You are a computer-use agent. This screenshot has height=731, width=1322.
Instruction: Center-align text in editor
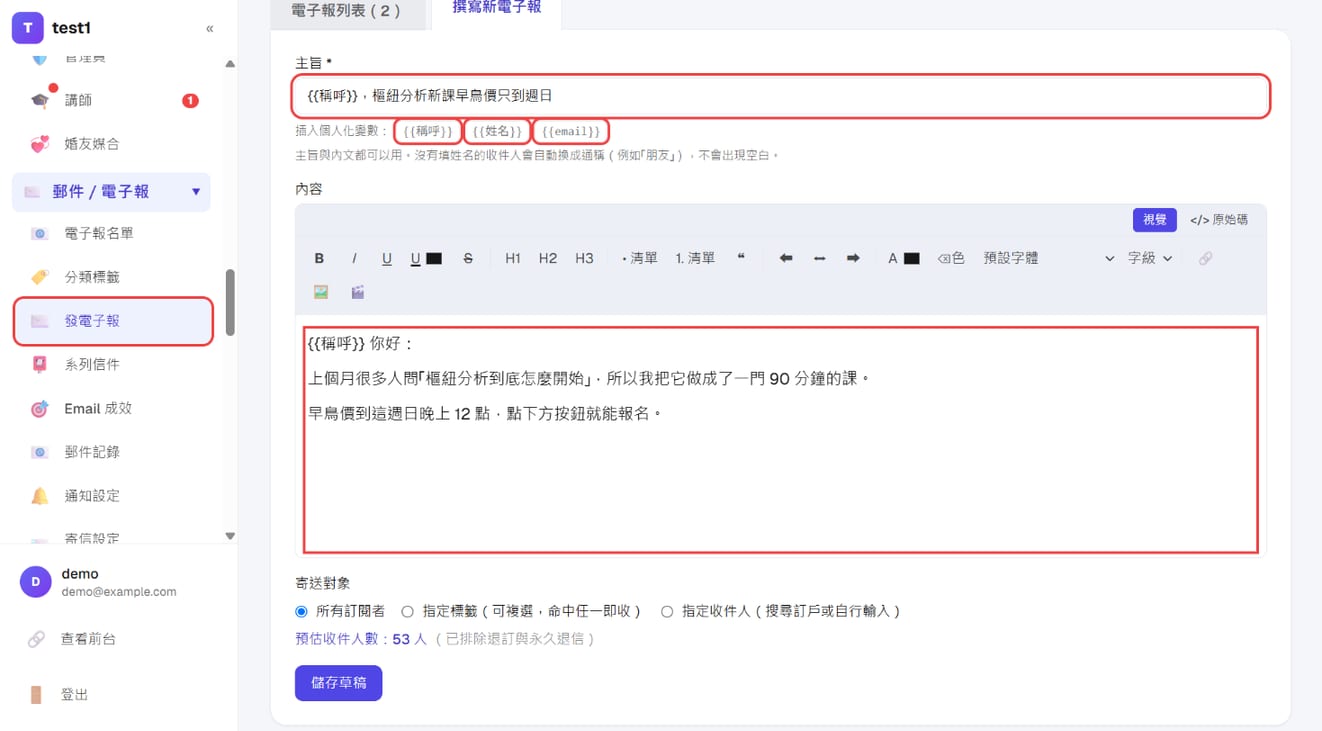pos(819,258)
